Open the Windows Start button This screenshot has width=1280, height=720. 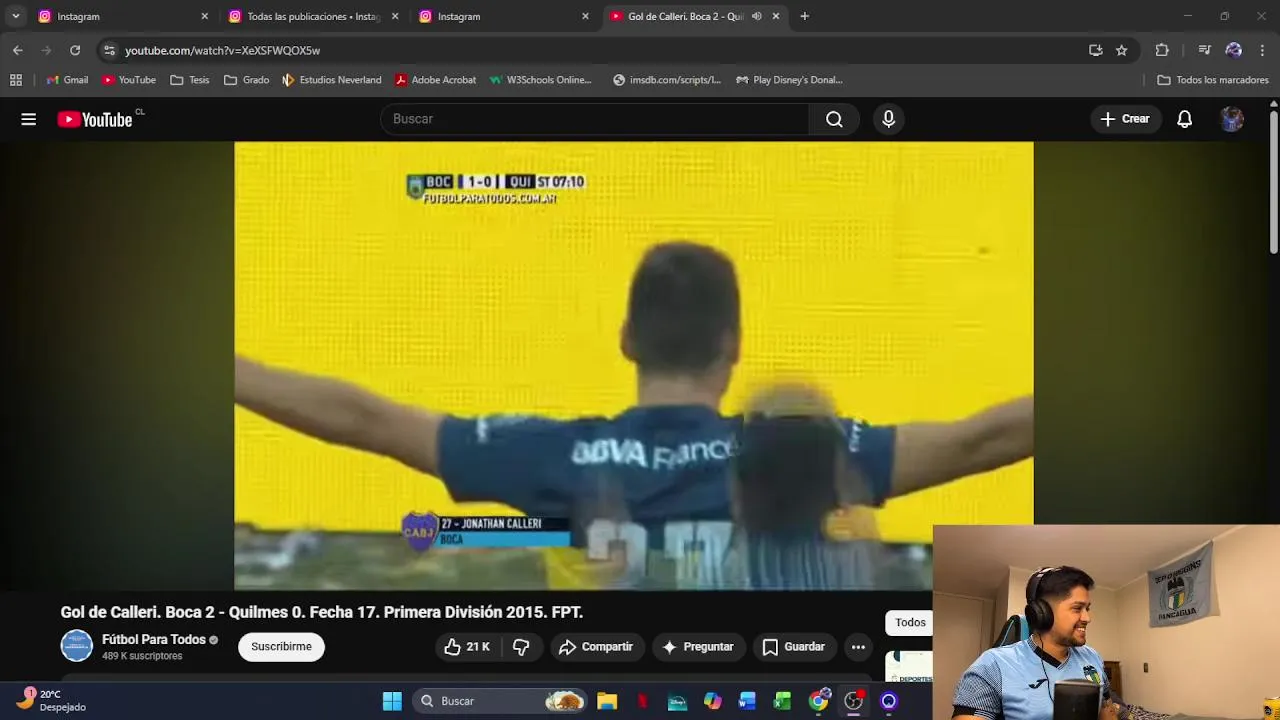pyautogui.click(x=392, y=701)
